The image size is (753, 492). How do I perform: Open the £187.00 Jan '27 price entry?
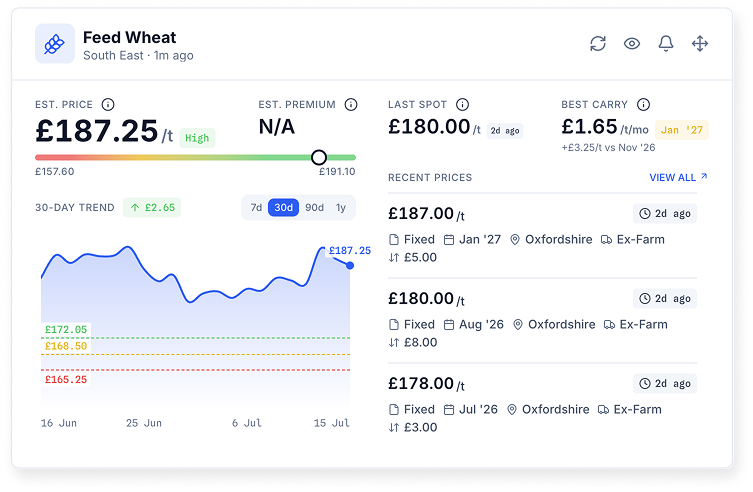[x=542, y=235]
